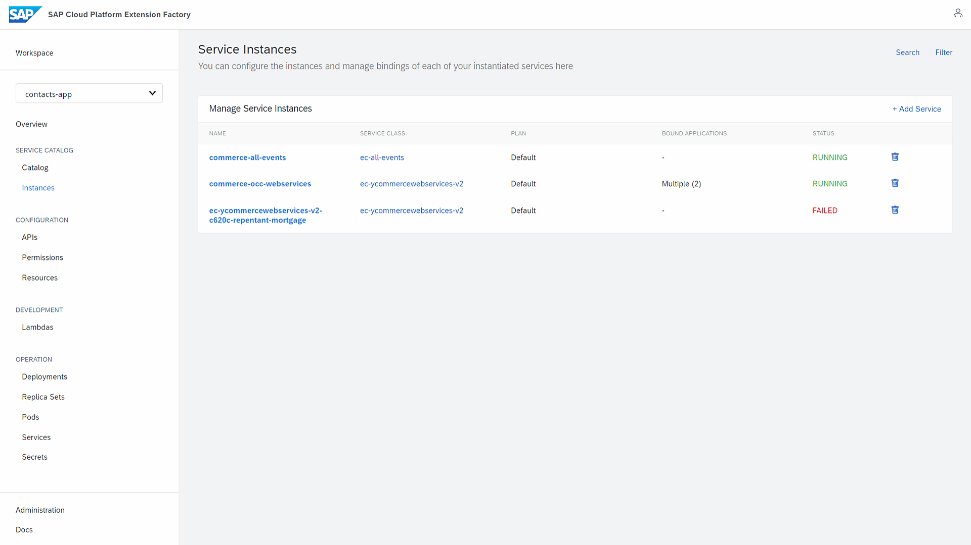Open Services under Operation
This screenshot has width=971, height=545.
coord(36,437)
